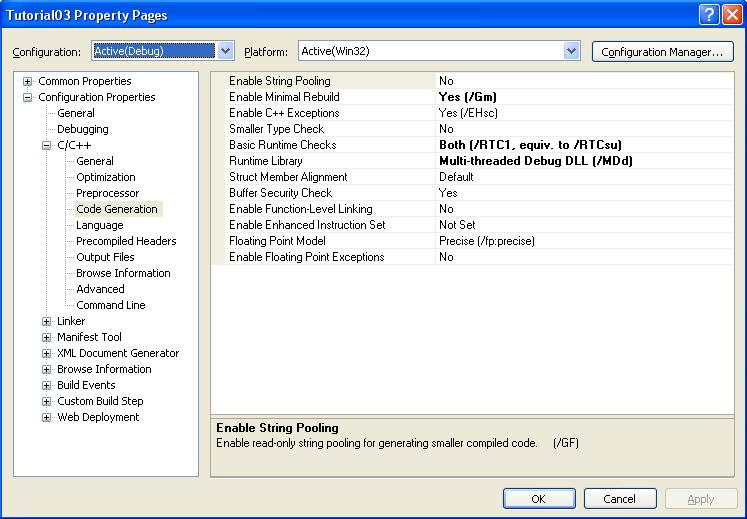Viewport: 747px width, 519px height.
Task: Select the Debugging tree item
Action: click(82, 129)
